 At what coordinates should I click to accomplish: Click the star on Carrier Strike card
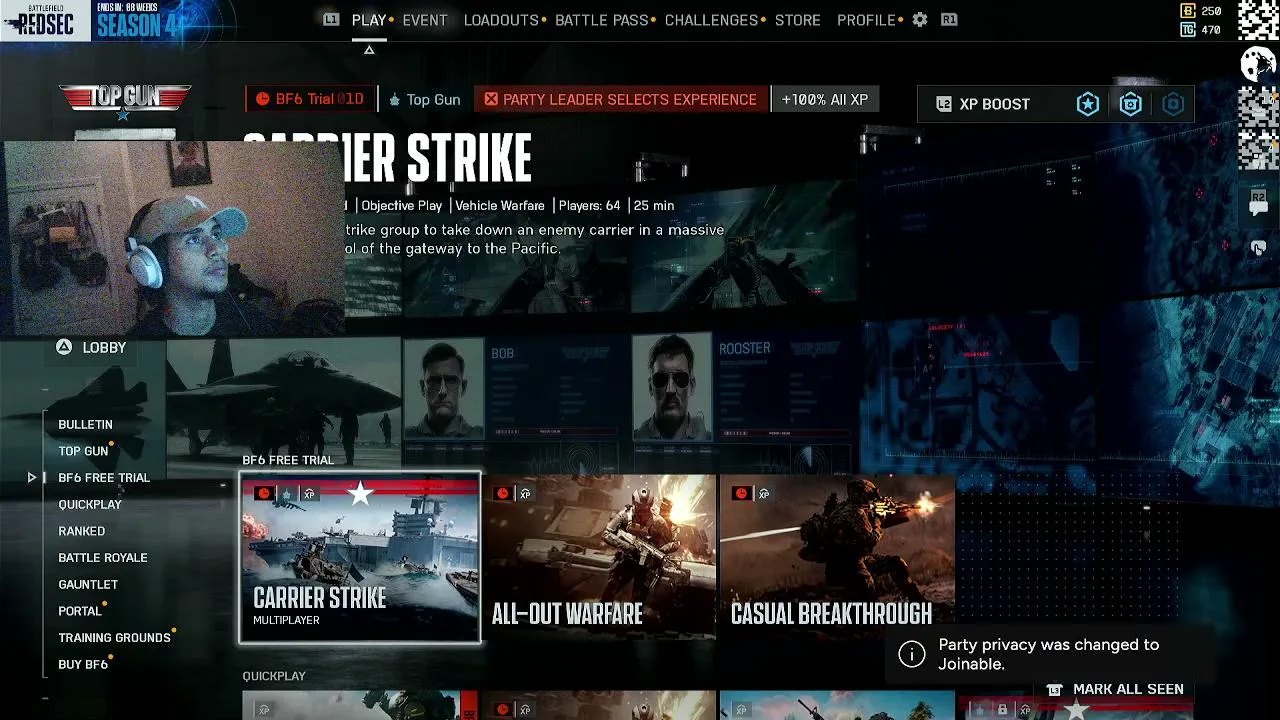[x=360, y=491]
